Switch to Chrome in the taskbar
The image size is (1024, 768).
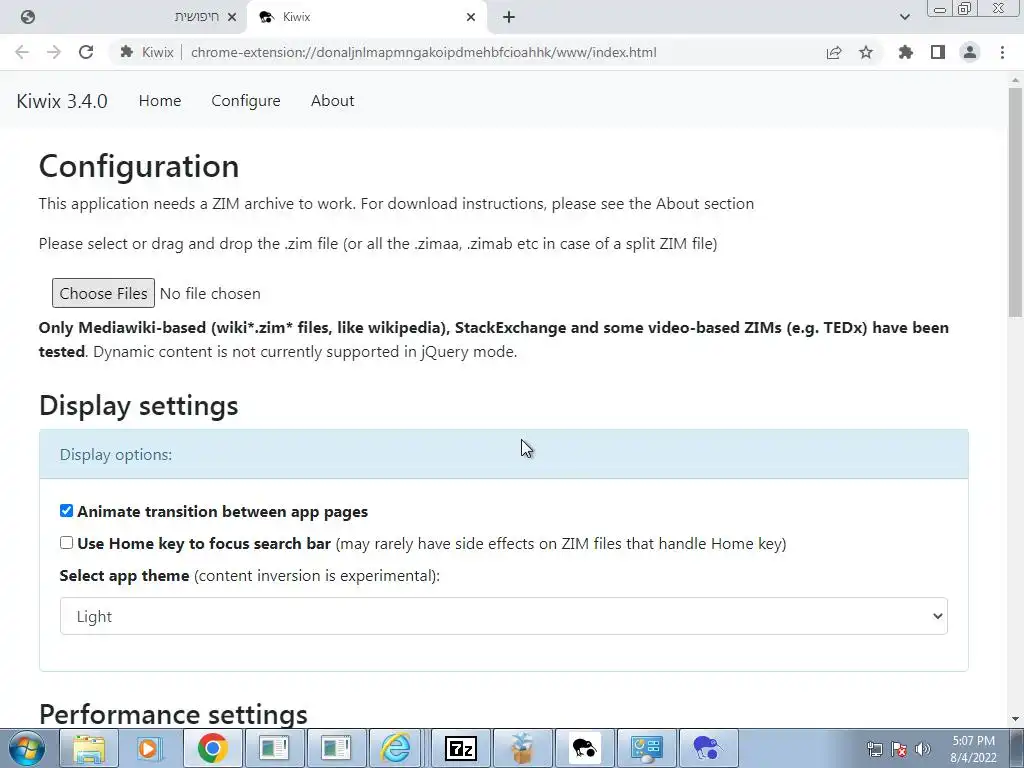click(212, 748)
